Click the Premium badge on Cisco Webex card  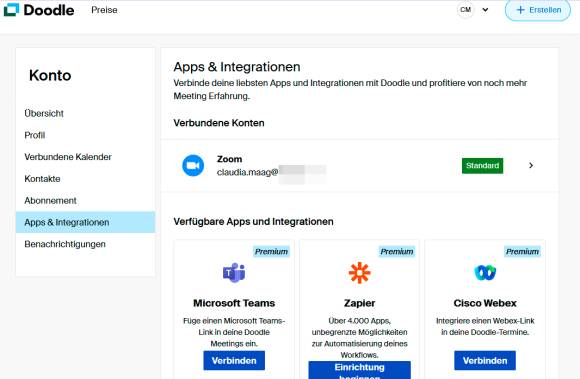coord(522,251)
